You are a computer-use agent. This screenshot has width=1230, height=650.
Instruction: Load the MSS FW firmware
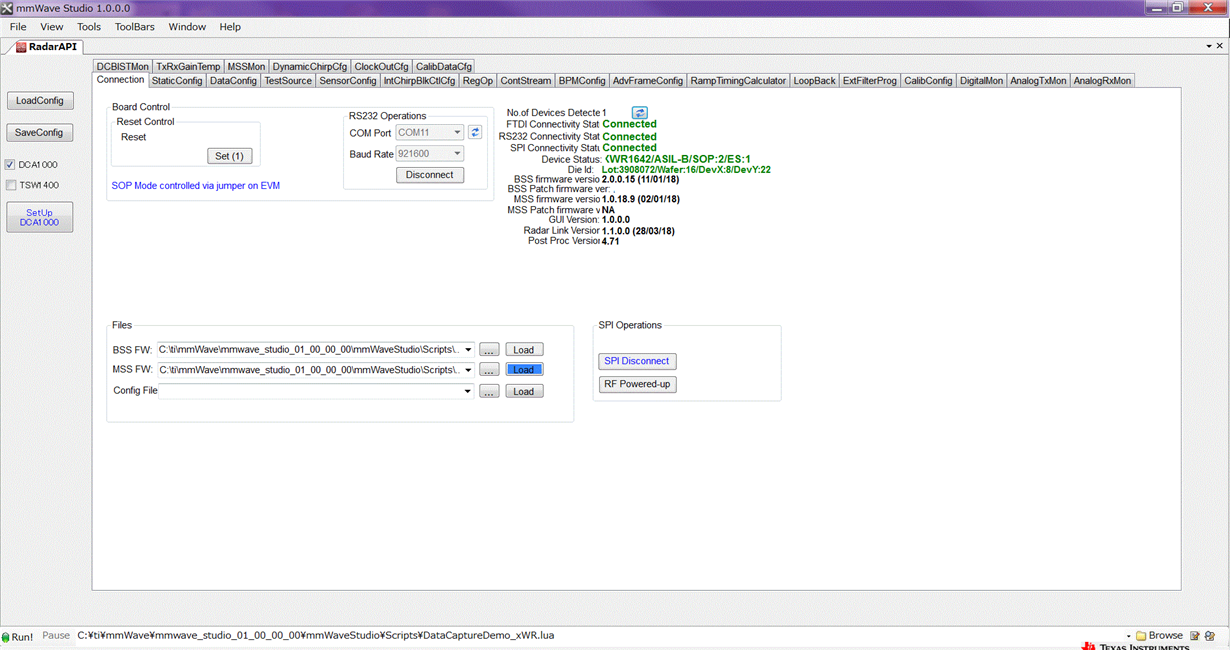[524, 370]
